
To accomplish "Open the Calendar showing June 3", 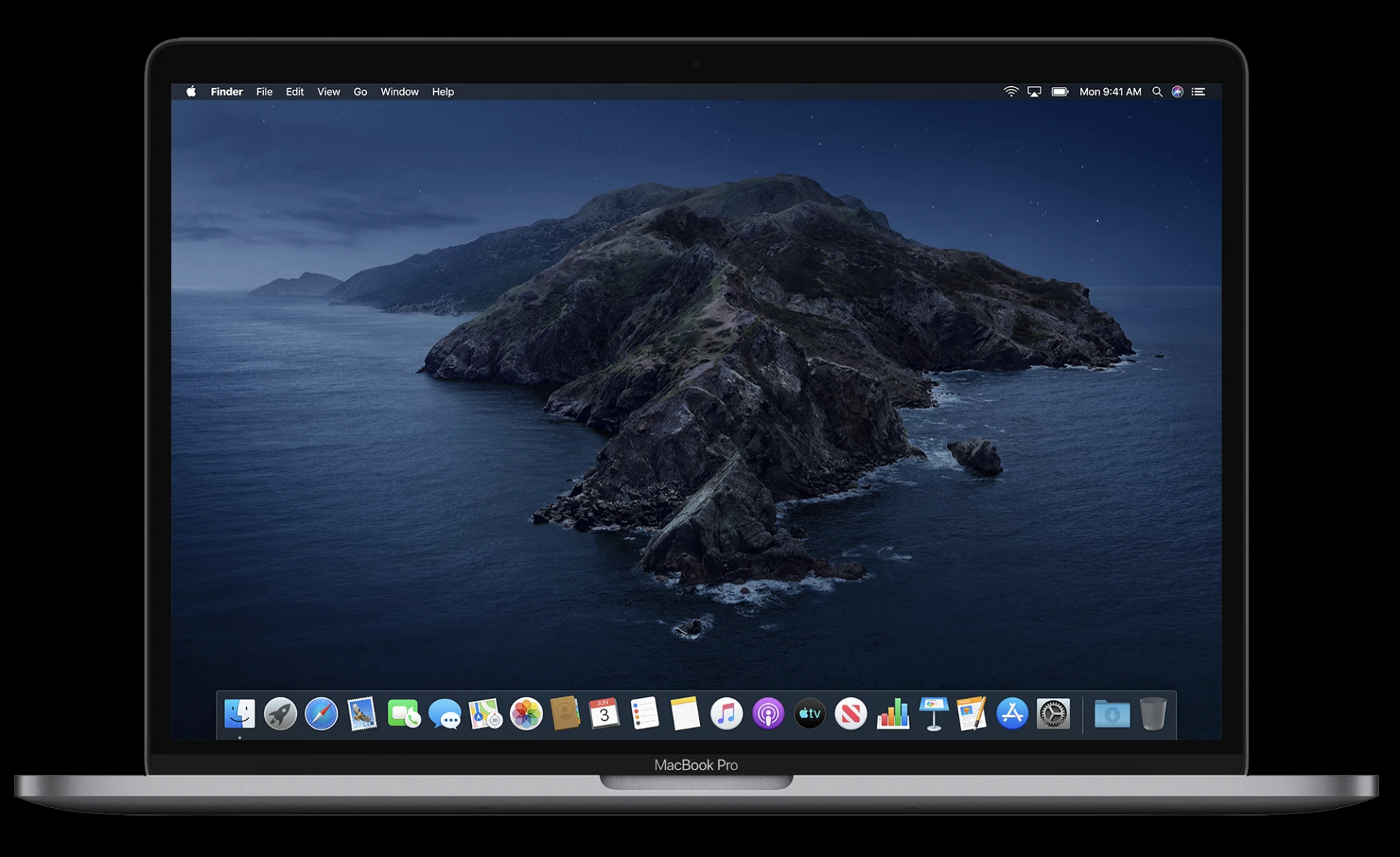I will pos(605,715).
